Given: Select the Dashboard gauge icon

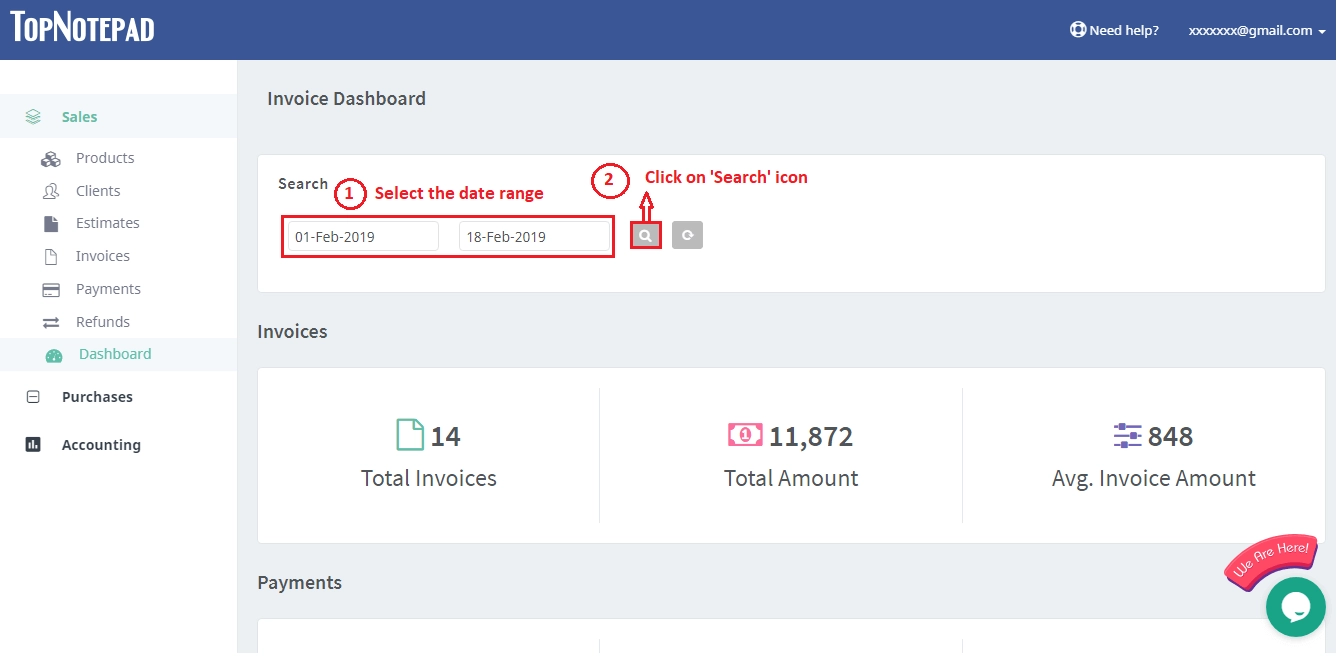Looking at the screenshot, I should (x=53, y=355).
